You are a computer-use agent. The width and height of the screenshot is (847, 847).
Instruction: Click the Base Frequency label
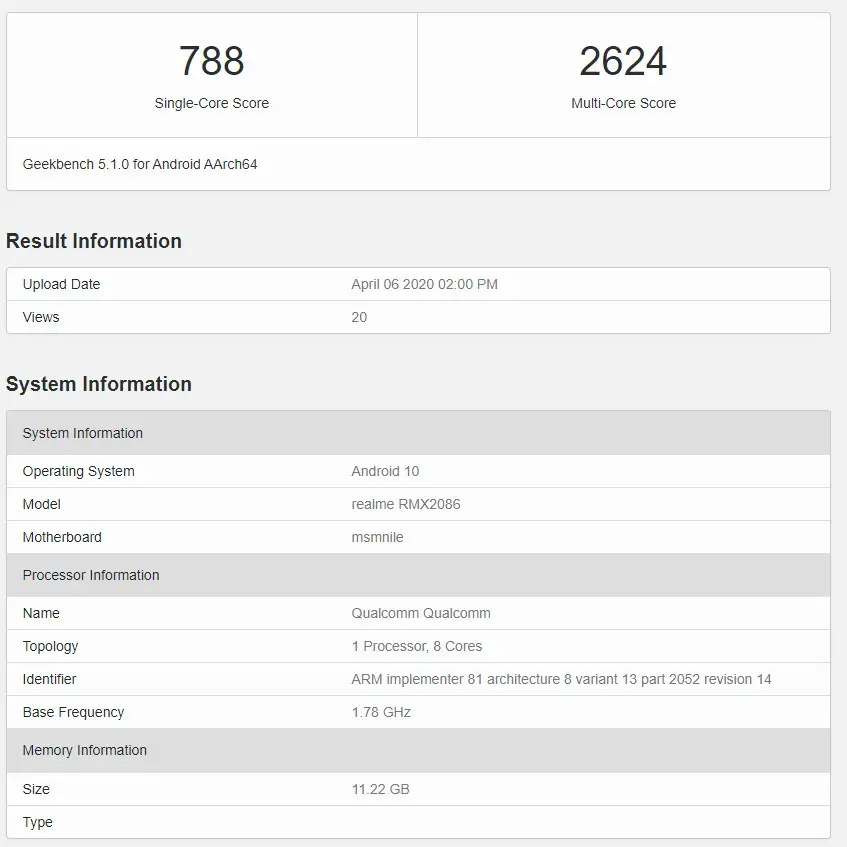73,712
